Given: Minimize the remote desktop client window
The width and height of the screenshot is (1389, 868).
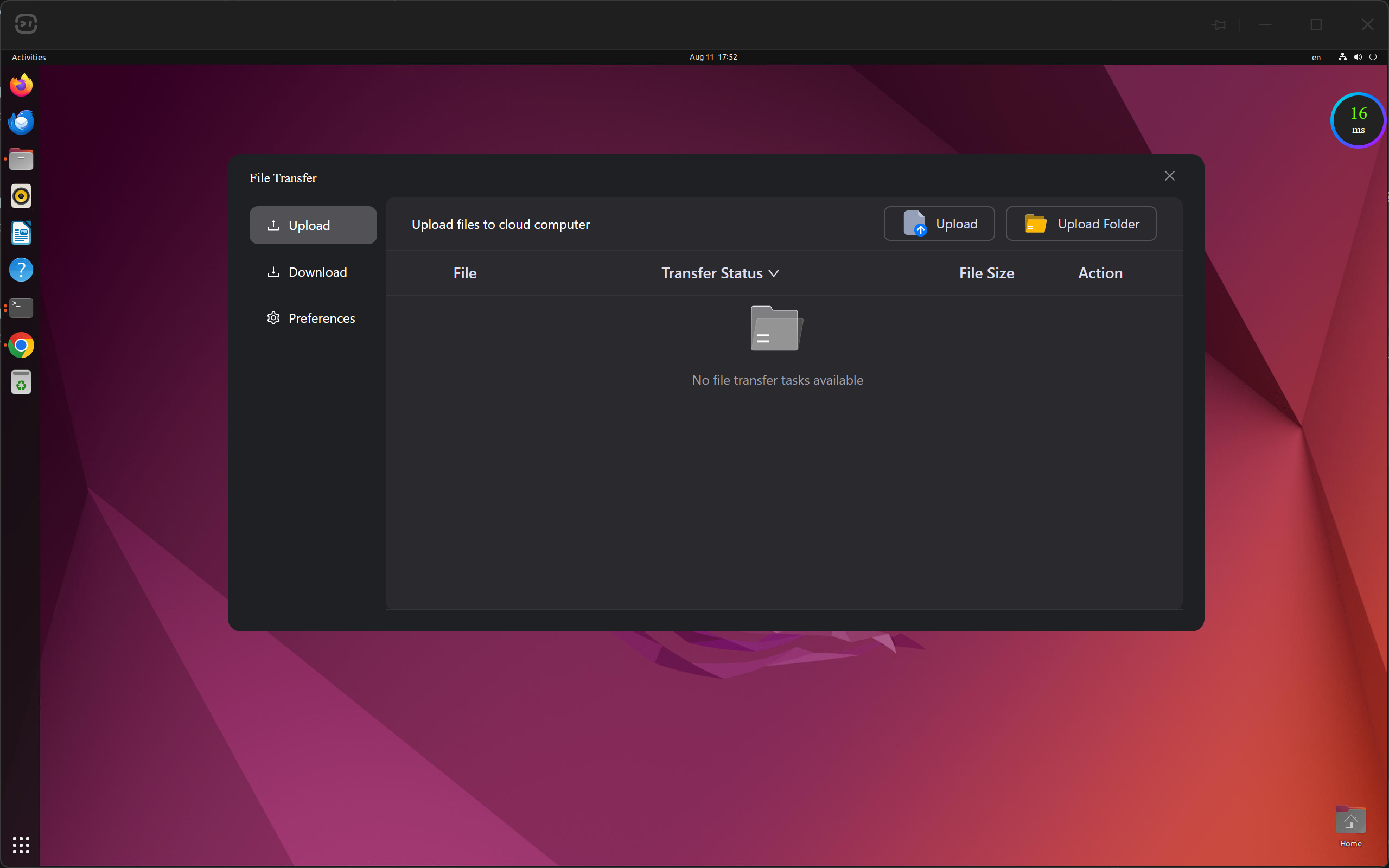Looking at the screenshot, I should (1266, 25).
